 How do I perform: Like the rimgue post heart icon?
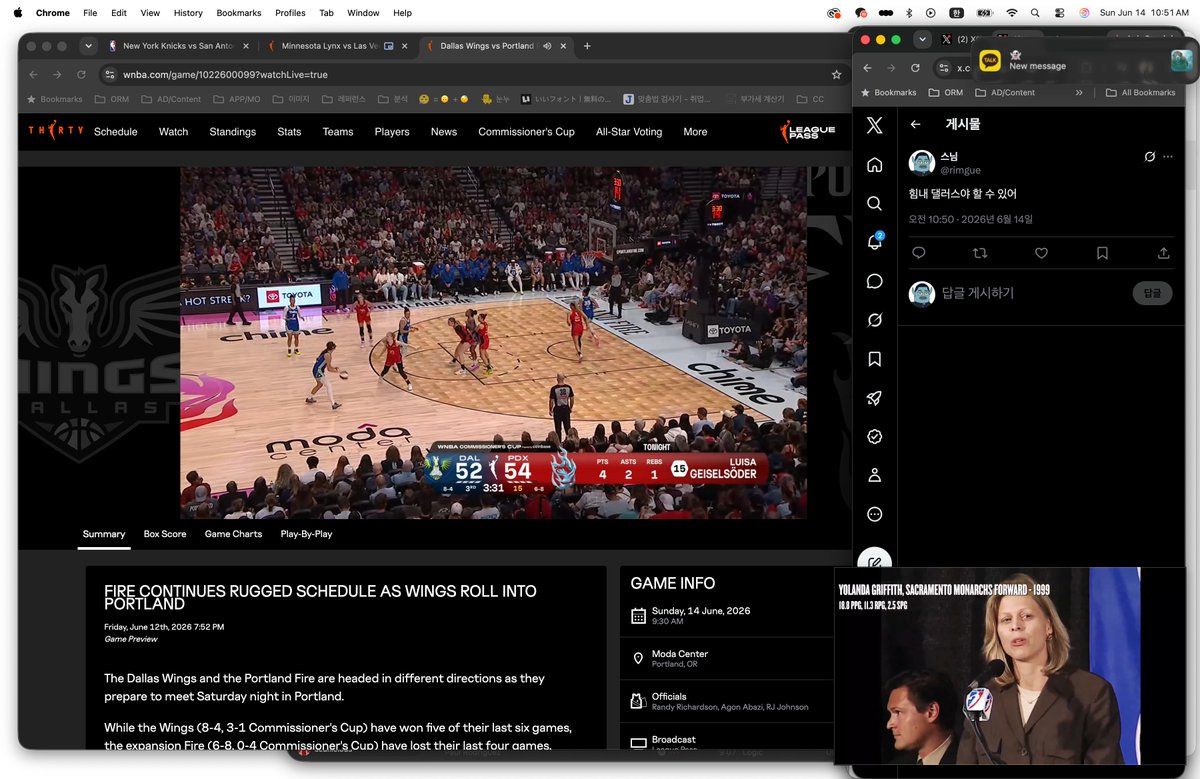point(1041,253)
